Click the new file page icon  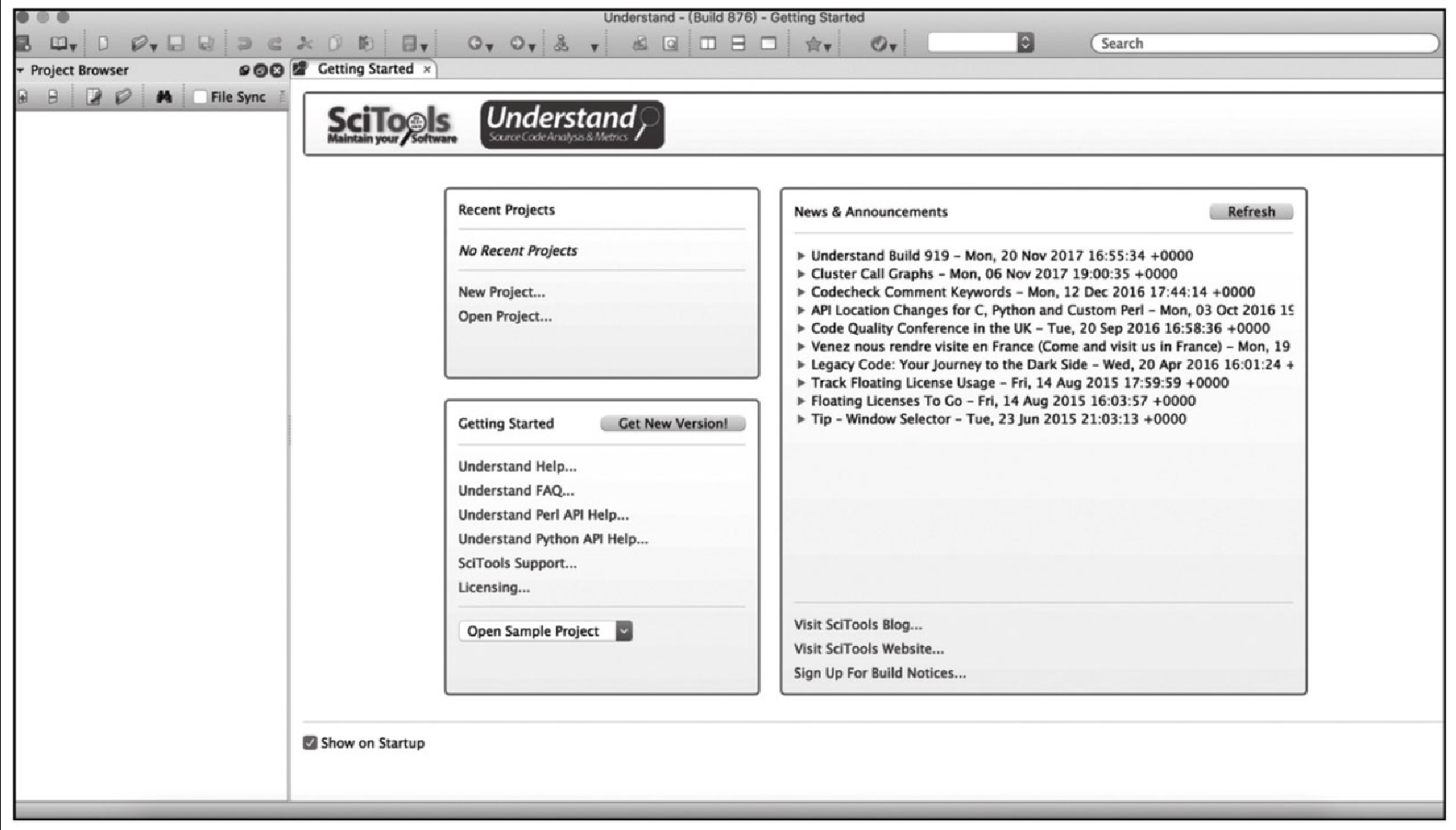click(x=103, y=44)
